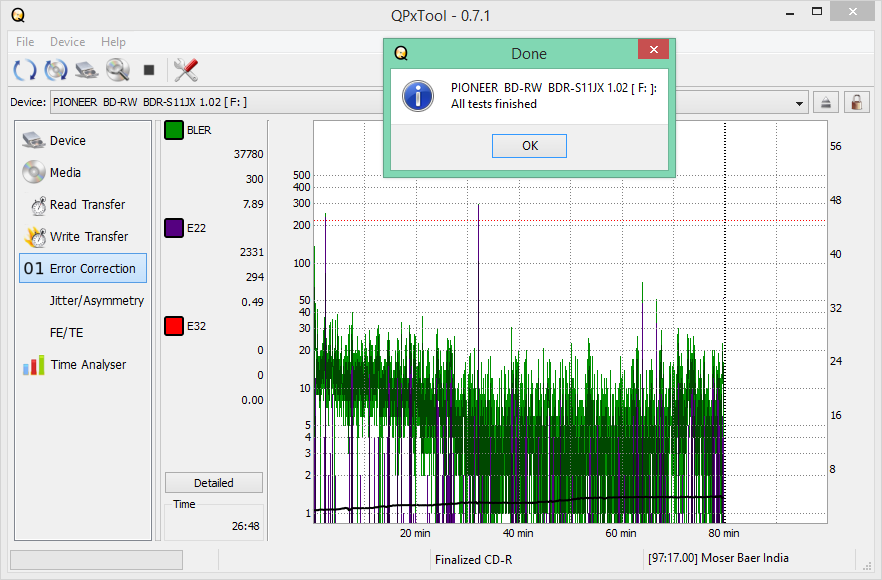Viewport: 882px width, 580px height.
Task: Click the progress bar in status bar
Action: pyautogui.click(x=96, y=560)
